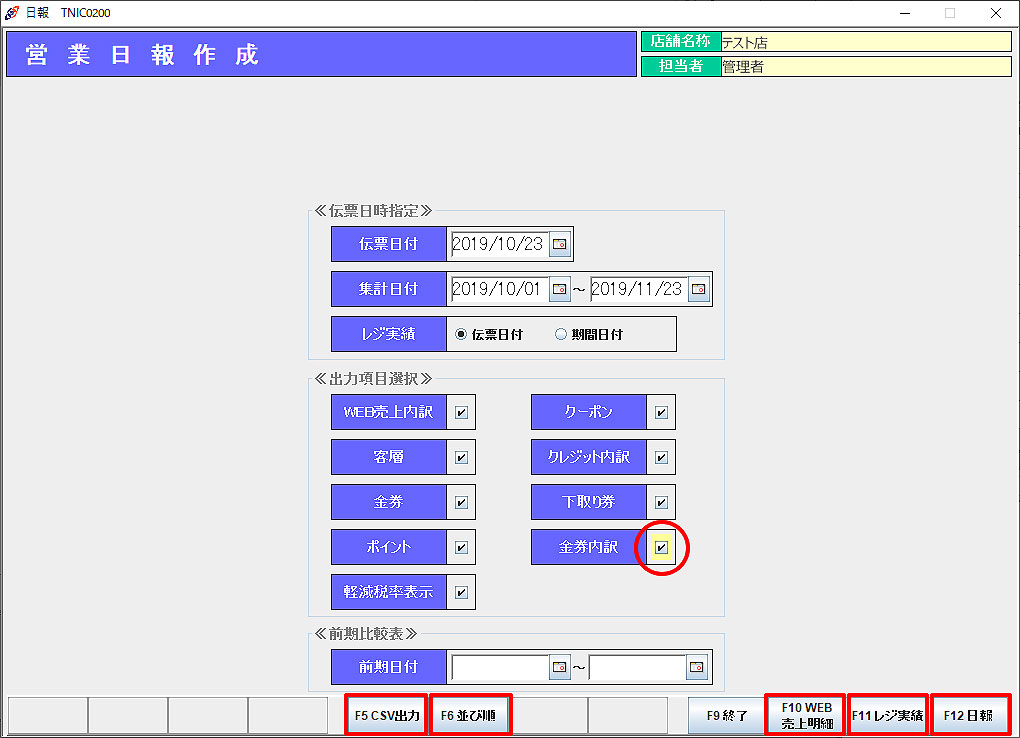The image size is (1020, 738).
Task: Toggle the 軽減税率表示 checkbox
Action: 461,592
